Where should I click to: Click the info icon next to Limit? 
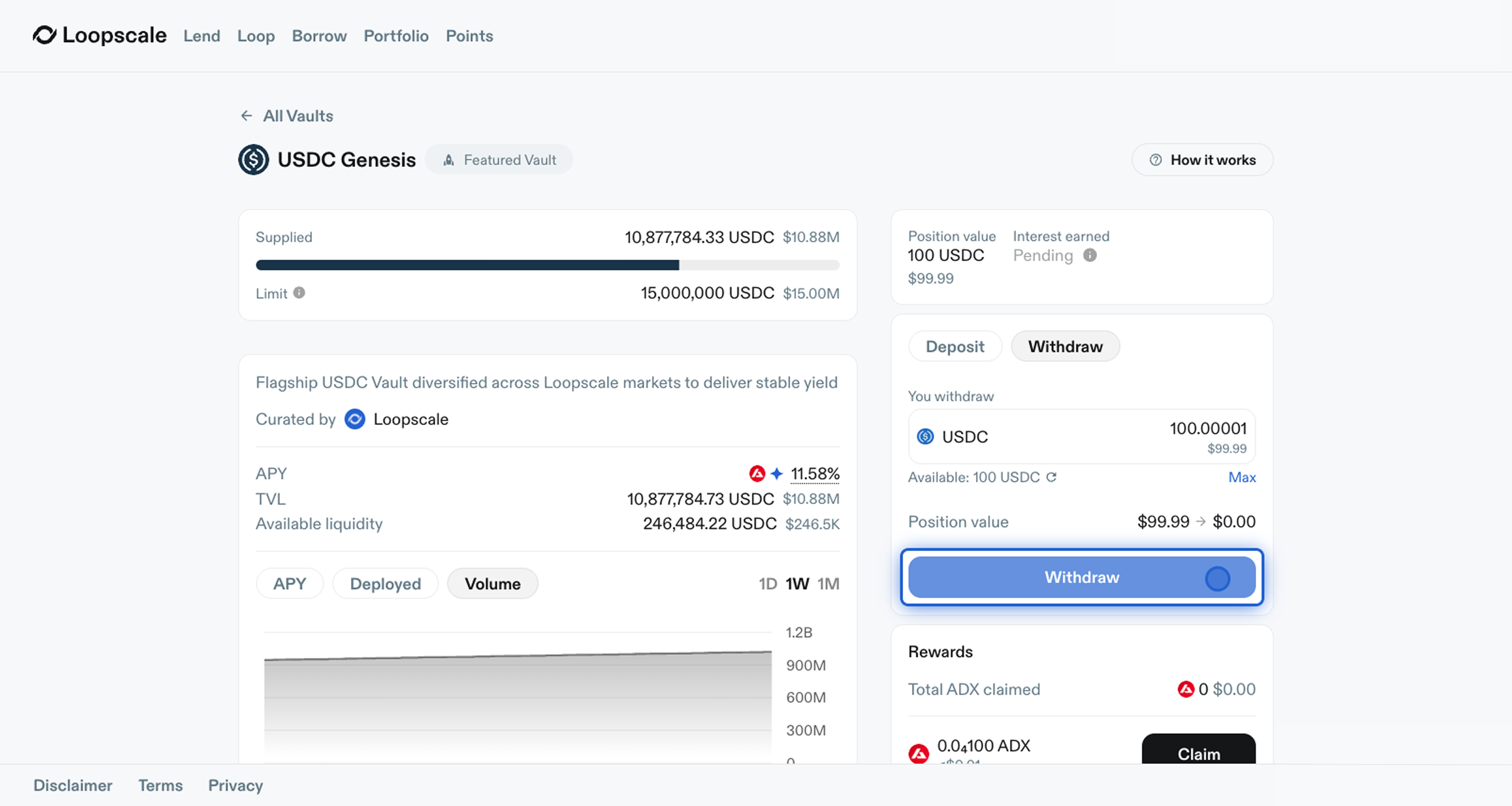[x=299, y=293]
